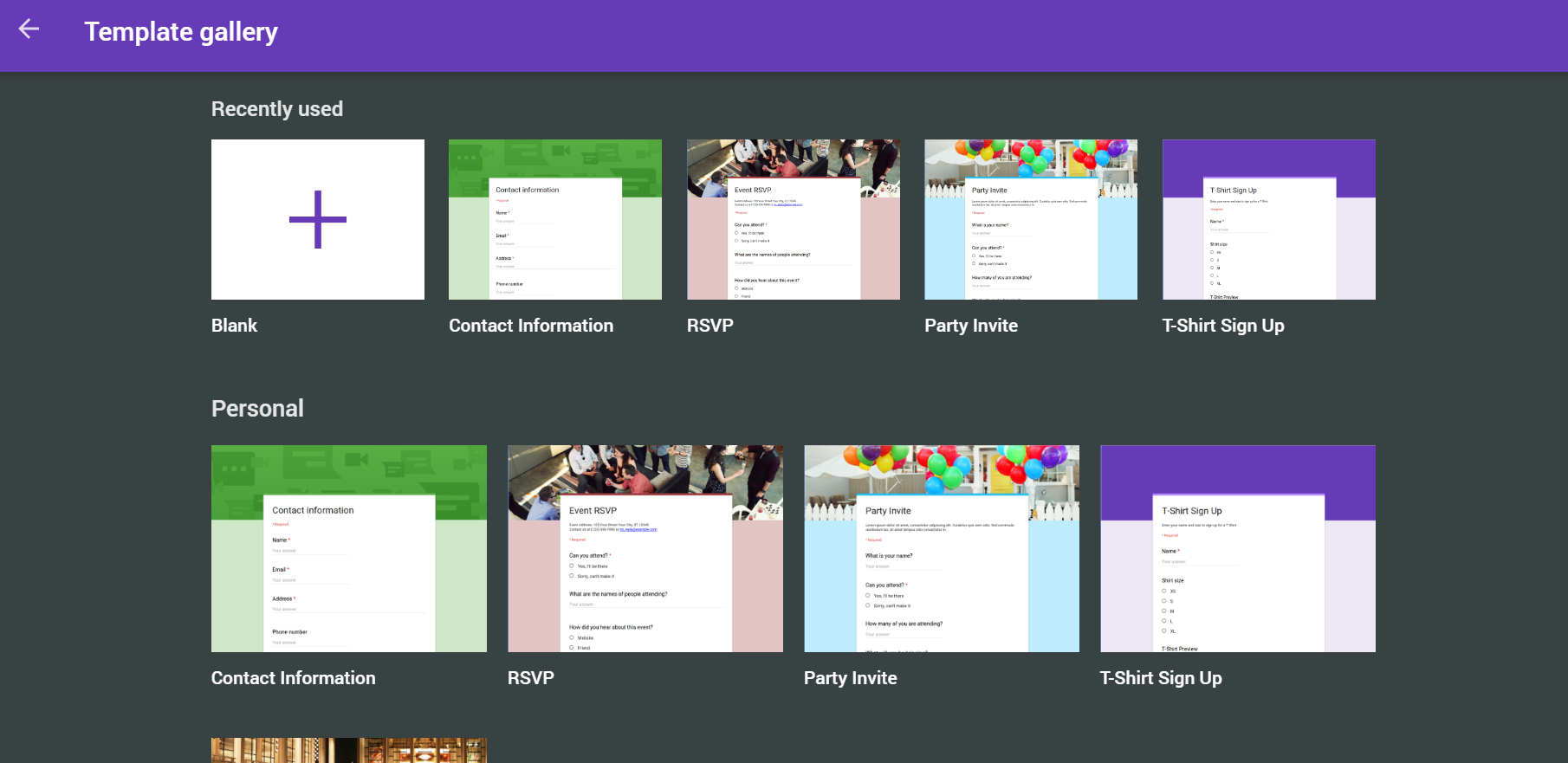This screenshot has width=1568, height=763.
Task: Click T-Shirt Sign Up label in Recently used
Action: coord(1222,326)
